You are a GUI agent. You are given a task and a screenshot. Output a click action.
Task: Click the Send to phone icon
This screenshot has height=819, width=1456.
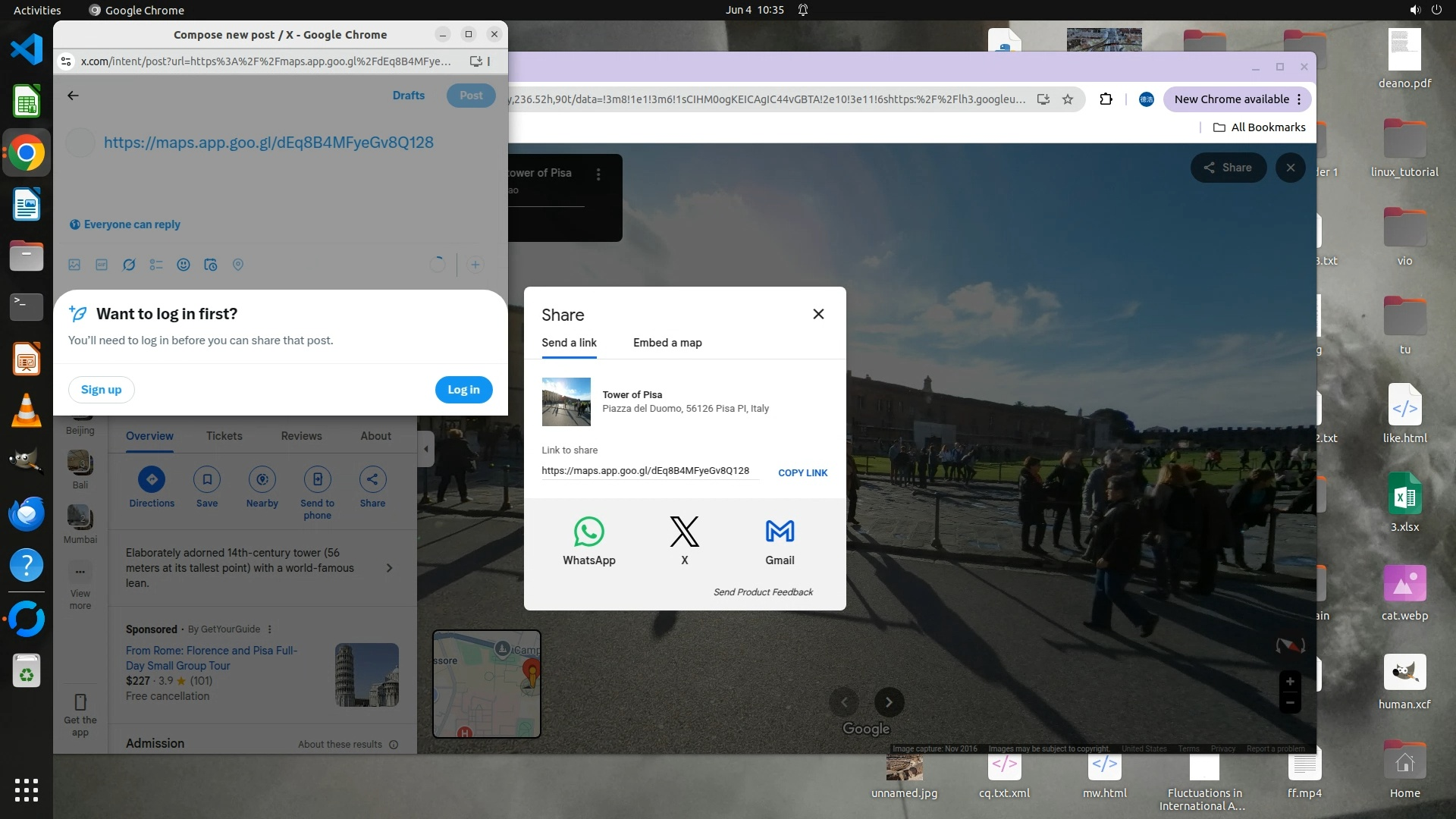317,479
